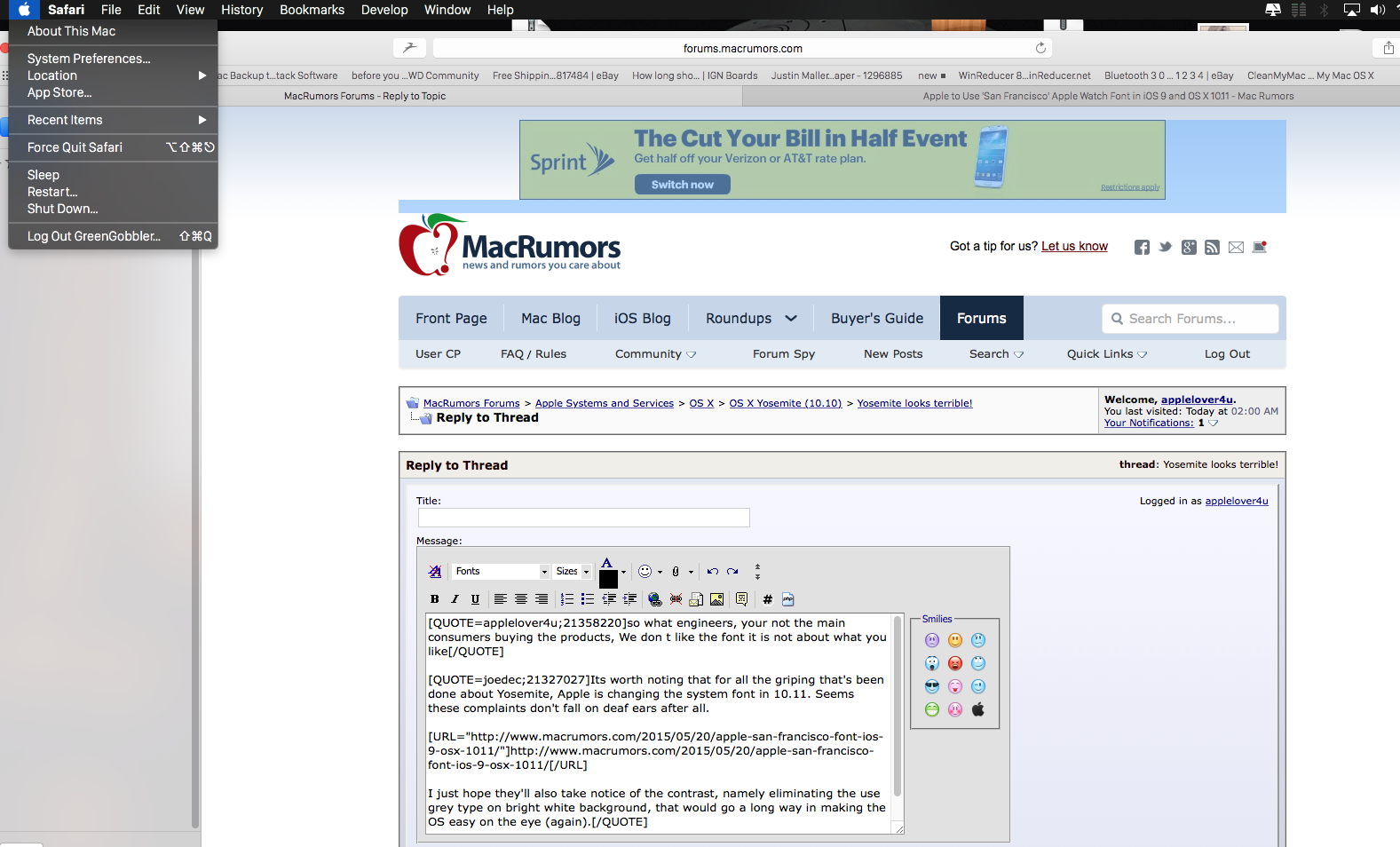Click the volume icon in menu bar
This screenshot has height=847, width=1400.
click(1378, 10)
